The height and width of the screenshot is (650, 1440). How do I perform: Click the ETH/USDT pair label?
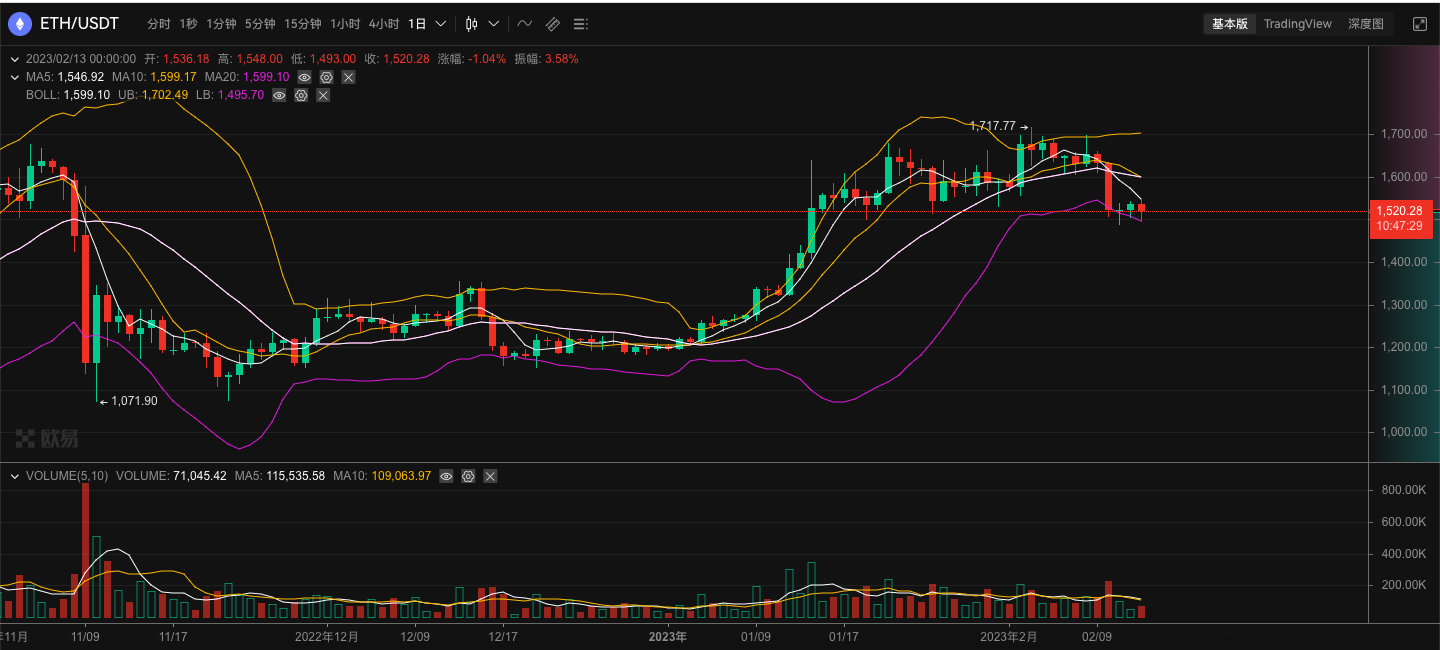click(80, 23)
